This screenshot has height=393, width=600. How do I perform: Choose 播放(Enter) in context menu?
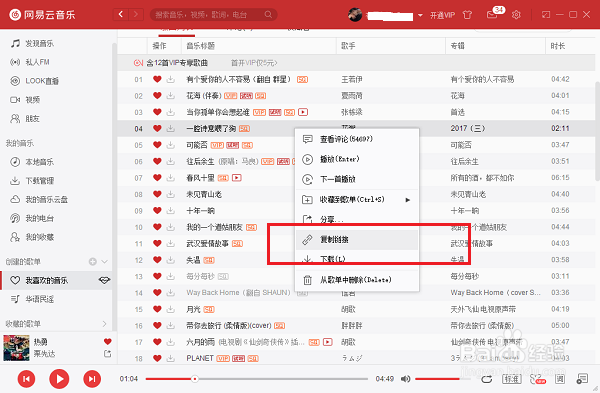click(x=357, y=159)
